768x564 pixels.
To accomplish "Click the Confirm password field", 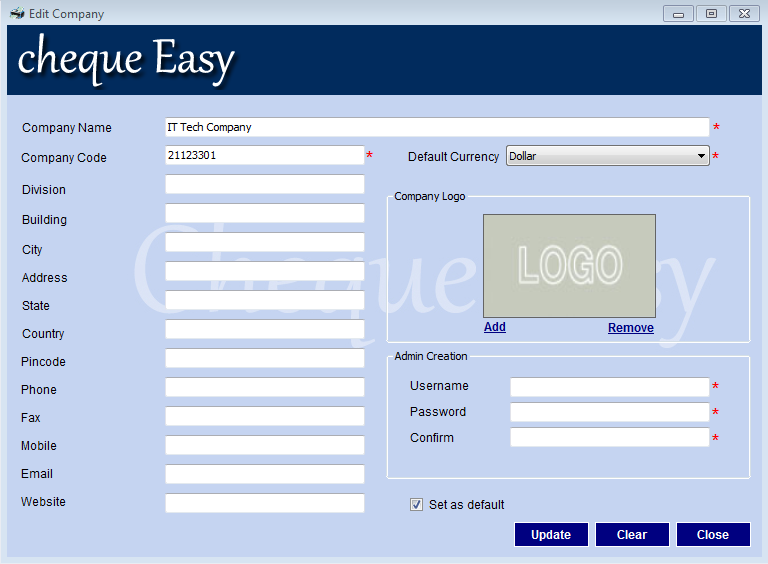I will pos(609,437).
